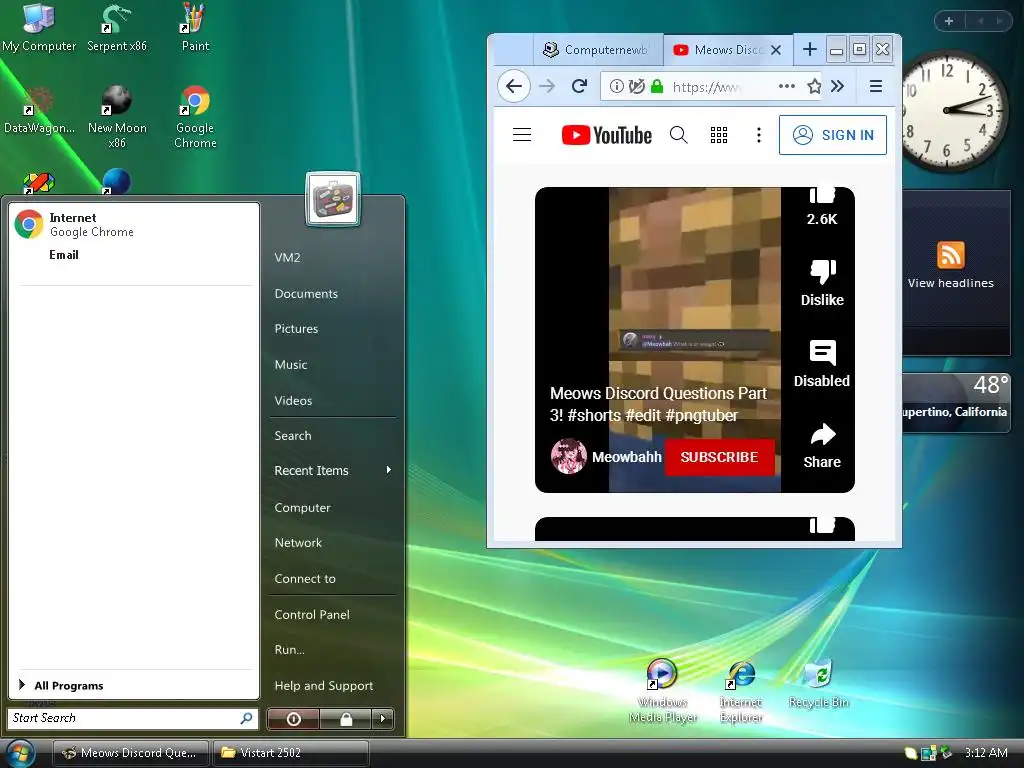Click the Start Search input box
This screenshot has height=768, width=1024.
[124, 718]
